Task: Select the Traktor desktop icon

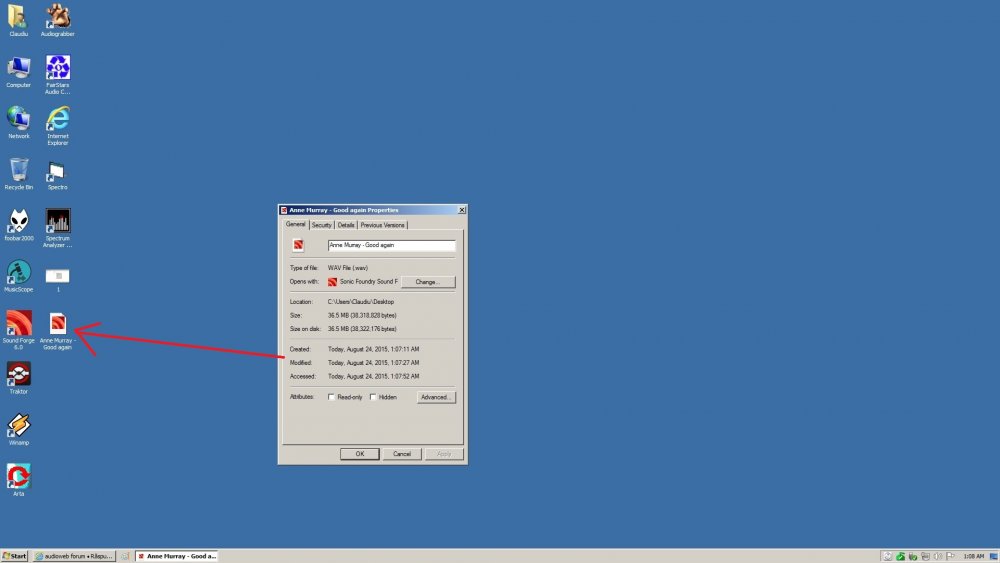Action: click(18, 378)
